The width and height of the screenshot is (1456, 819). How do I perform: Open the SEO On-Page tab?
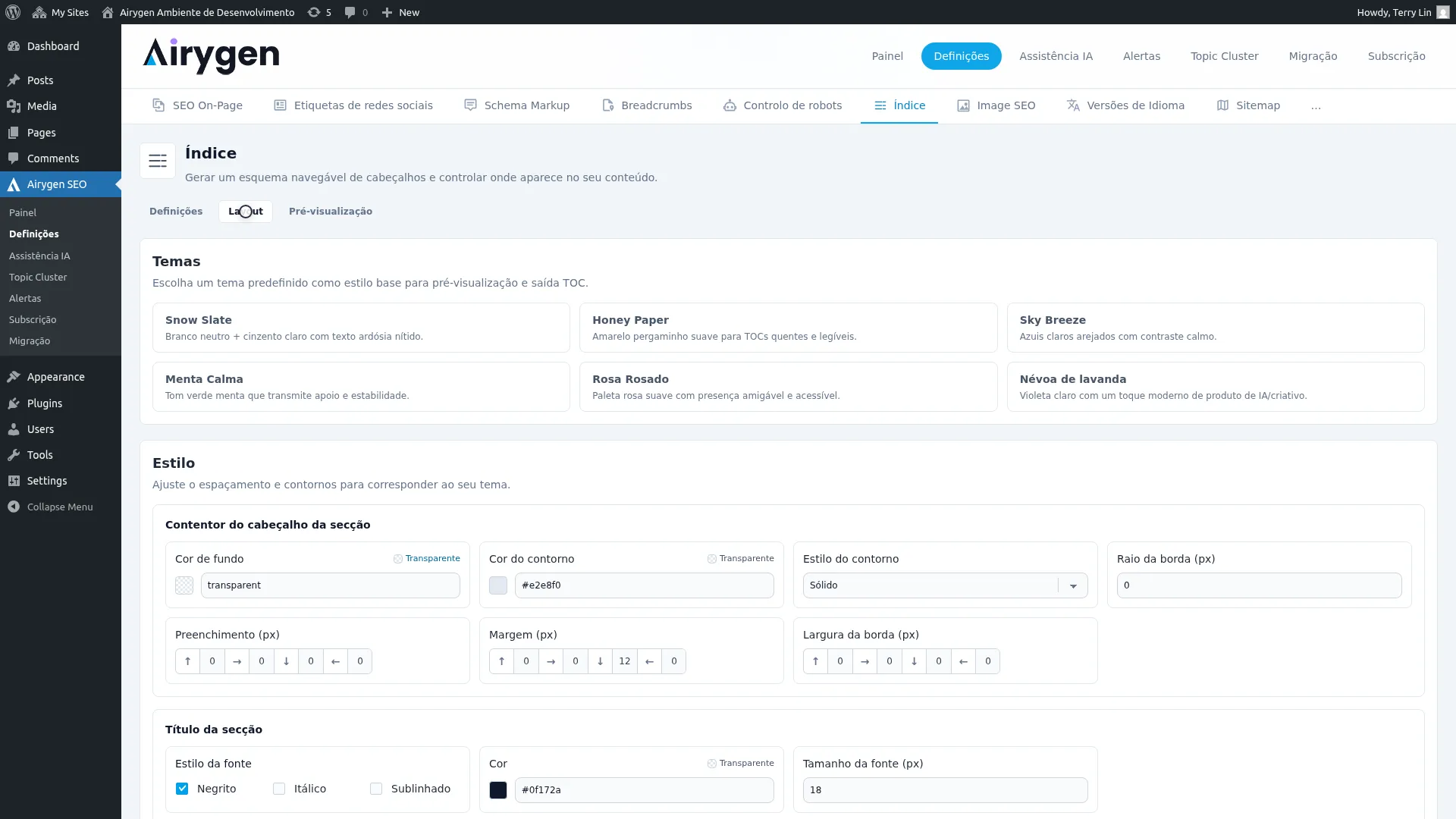click(x=197, y=105)
